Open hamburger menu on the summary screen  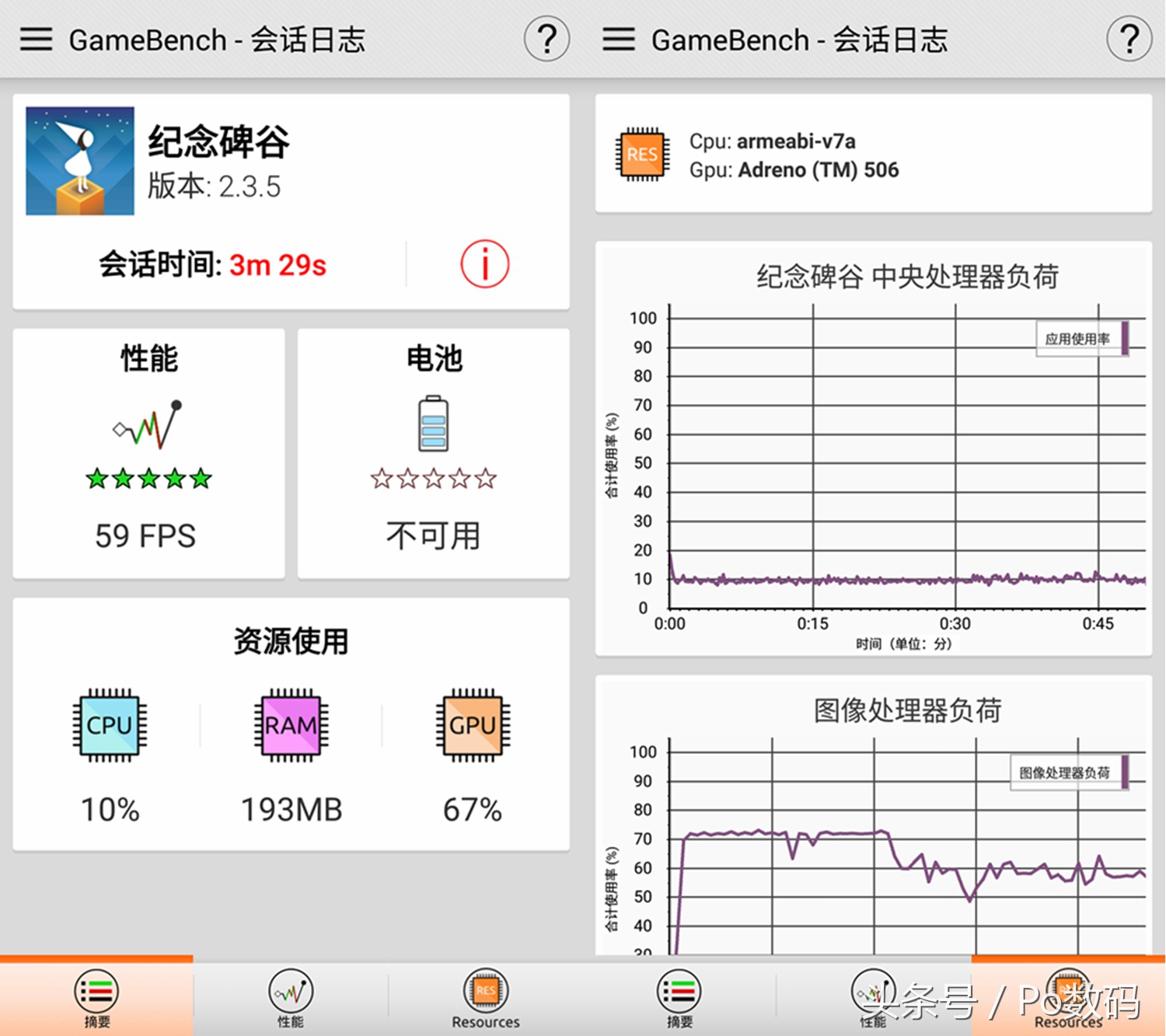(36, 39)
